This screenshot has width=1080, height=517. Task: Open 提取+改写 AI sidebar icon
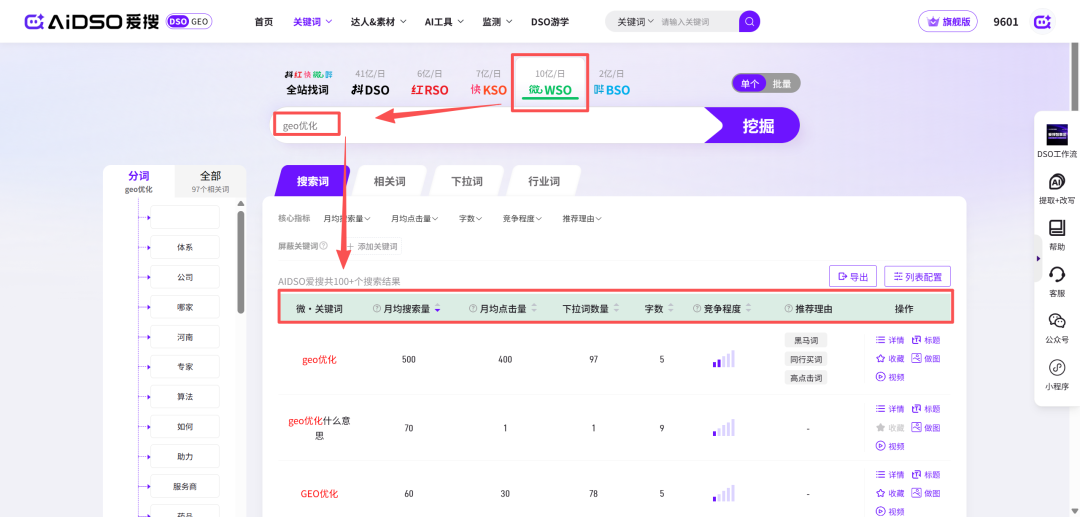(x=1057, y=182)
